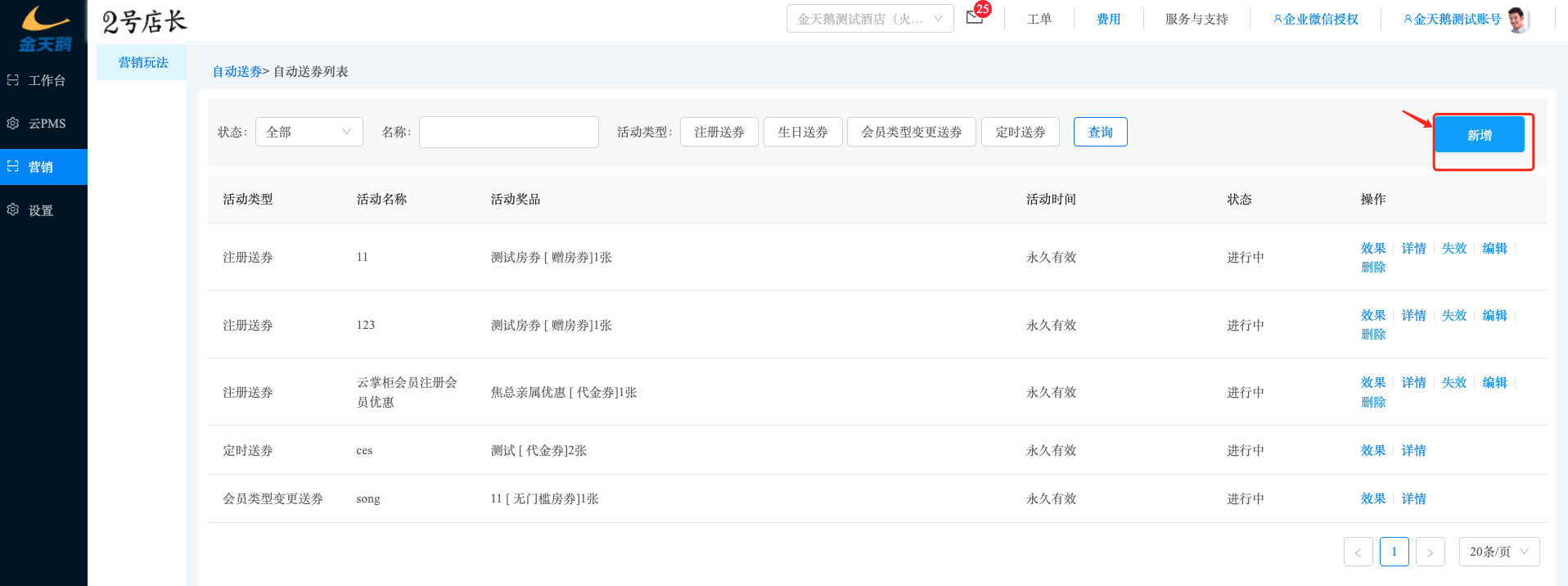This screenshot has height=586, width=1568.
Task: Click 编辑 for 云掌柜会员注册会员优惠
Action: (1494, 382)
